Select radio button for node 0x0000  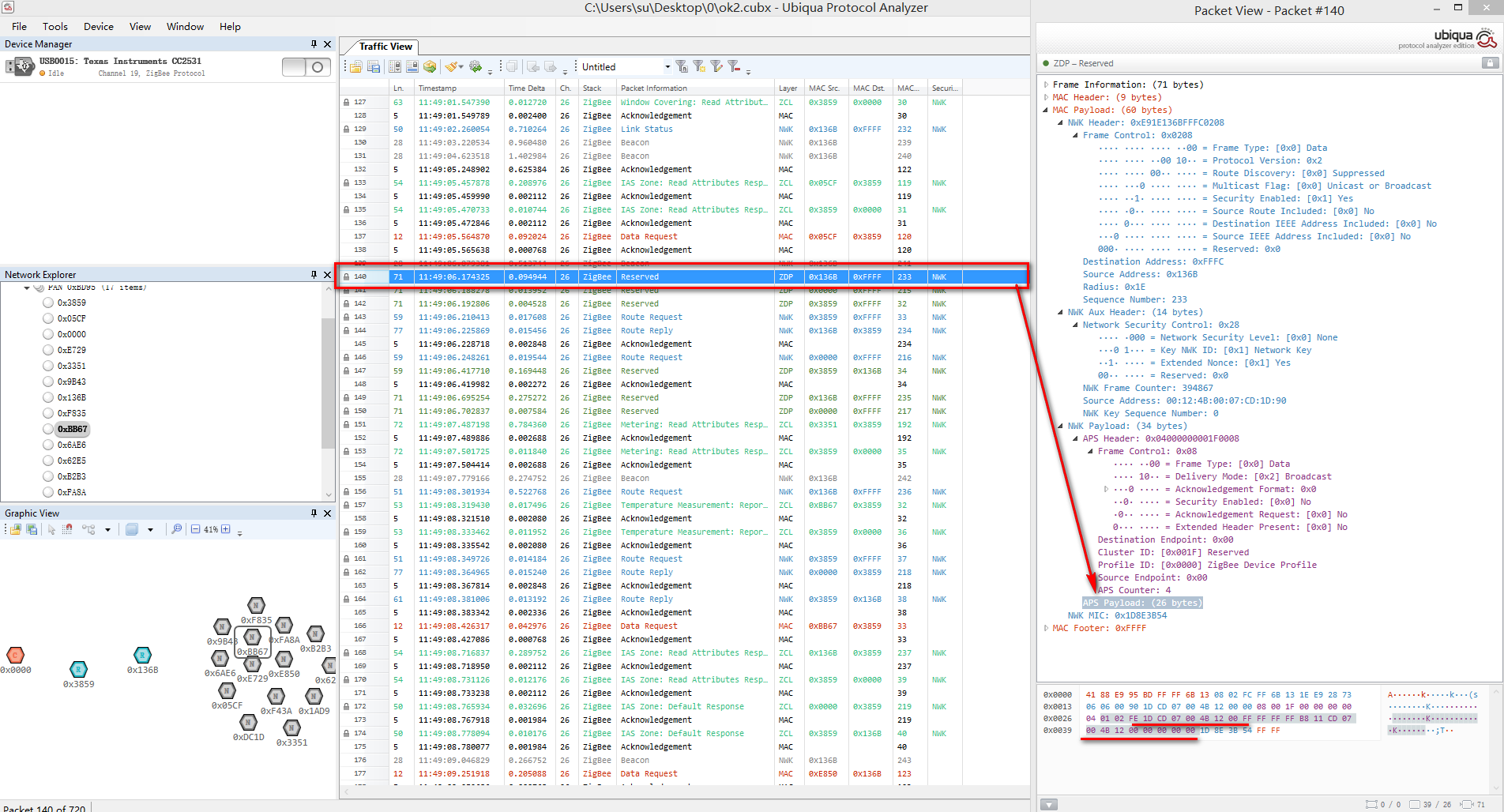pos(48,334)
